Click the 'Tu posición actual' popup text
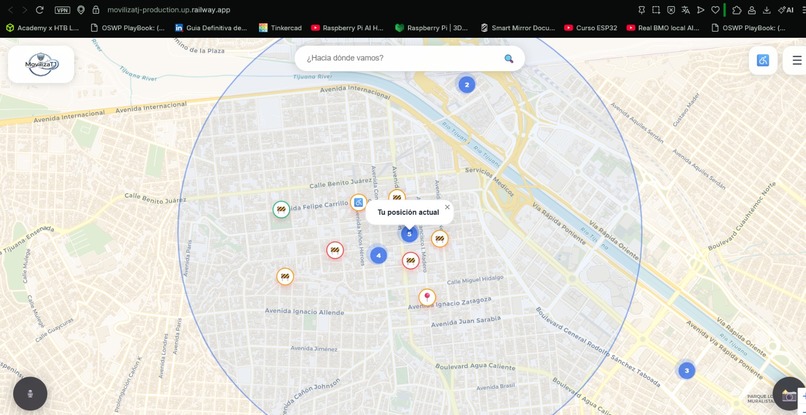The image size is (806, 415). [408, 212]
